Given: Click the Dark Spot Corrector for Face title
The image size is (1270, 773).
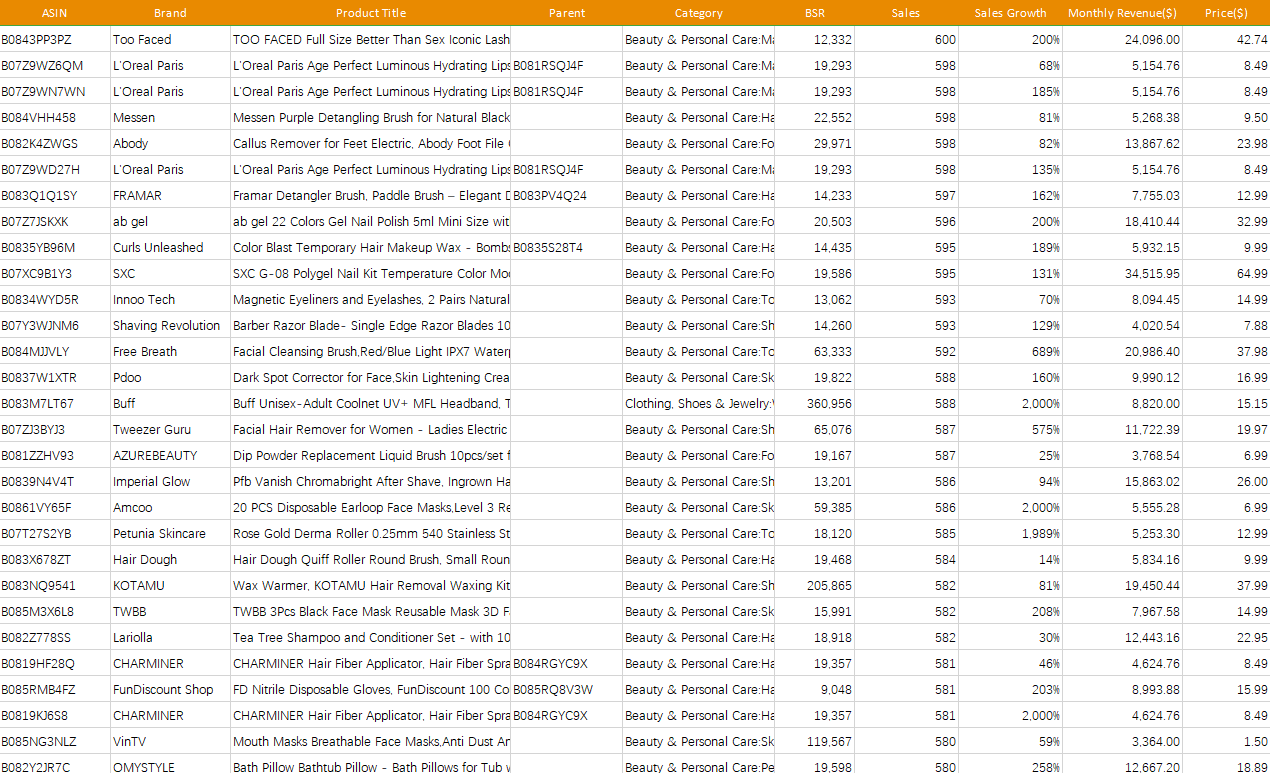Looking at the screenshot, I should (x=371, y=378).
